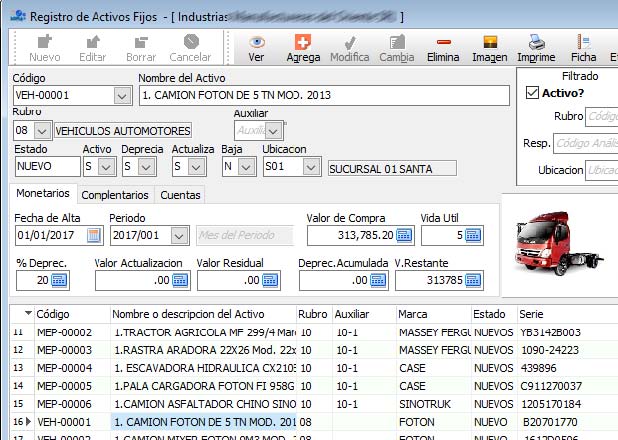Image resolution: width=618 pixels, height=440 pixels.
Task: Click the Cambia toolbar icon
Action: (x=397, y=42)
